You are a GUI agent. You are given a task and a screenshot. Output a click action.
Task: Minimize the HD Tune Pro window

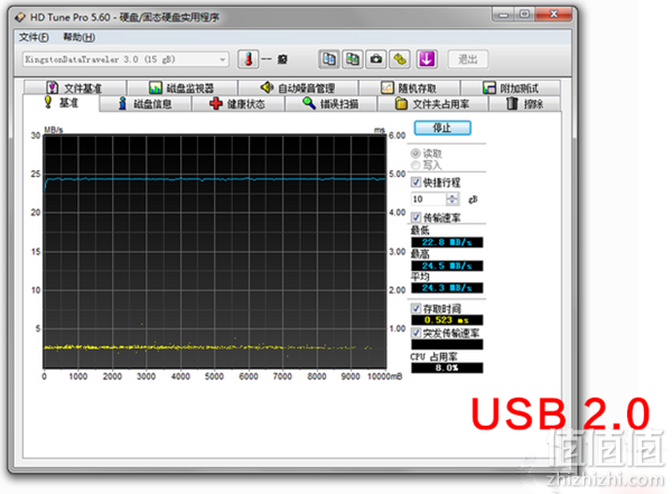tap(503, 15)
